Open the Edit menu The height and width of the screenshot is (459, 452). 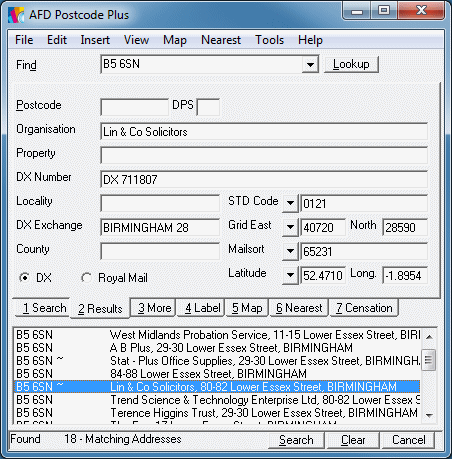pos(57,40)
